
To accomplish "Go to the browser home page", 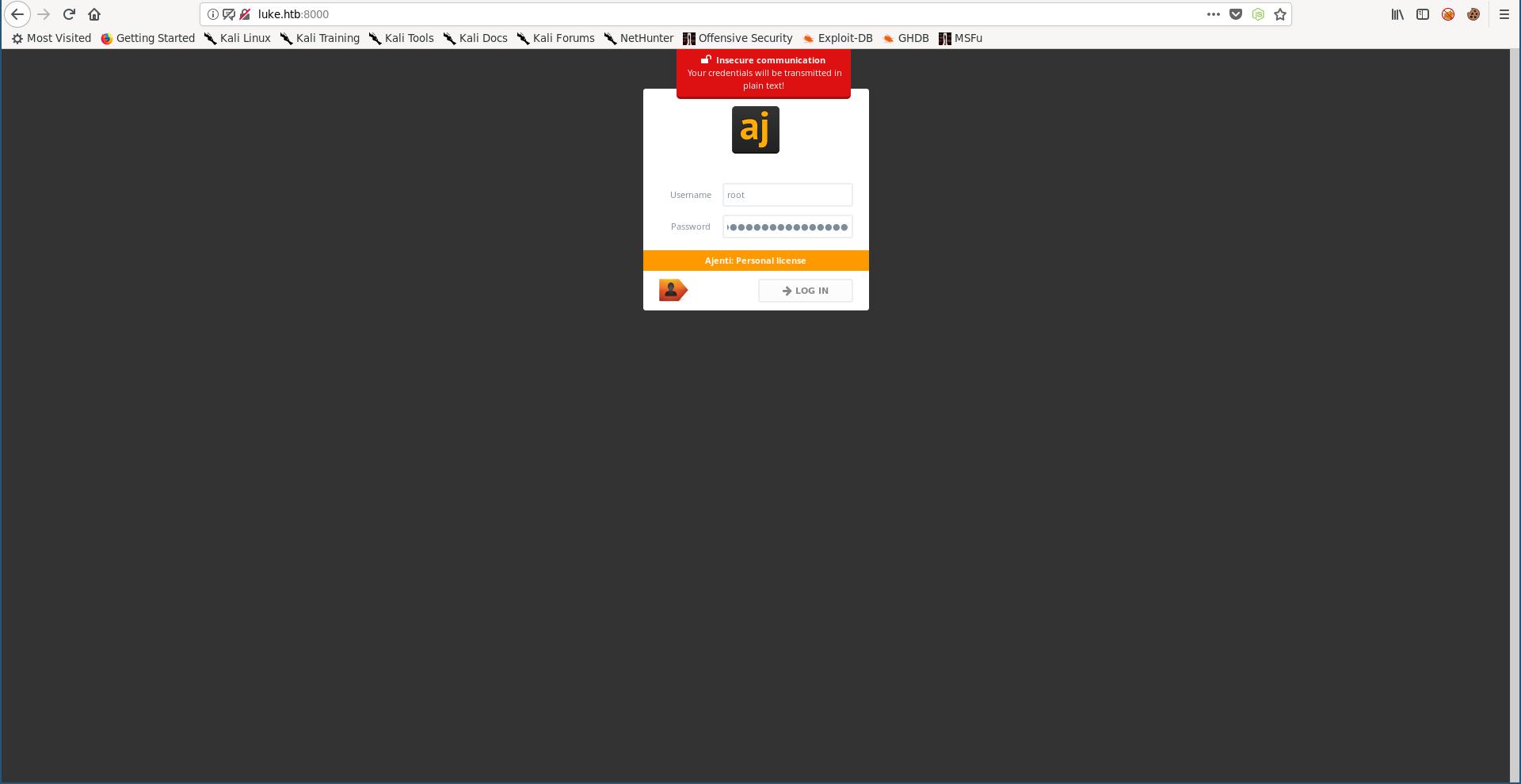I will pyautogui.click(x=94, y=14).
